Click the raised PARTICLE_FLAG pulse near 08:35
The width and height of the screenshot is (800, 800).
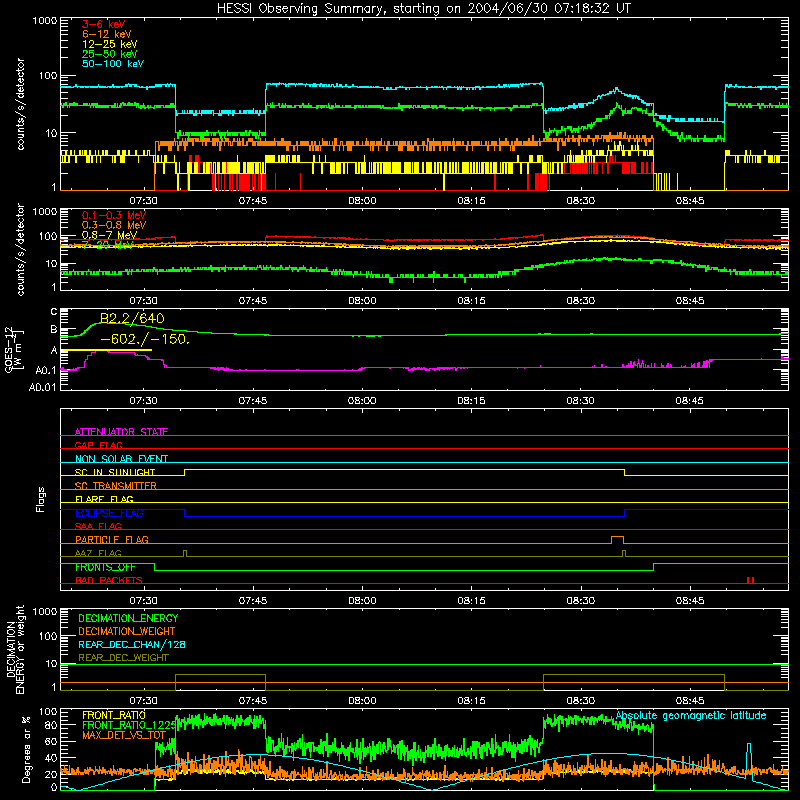pyautogui.click(x=617, y=540)
